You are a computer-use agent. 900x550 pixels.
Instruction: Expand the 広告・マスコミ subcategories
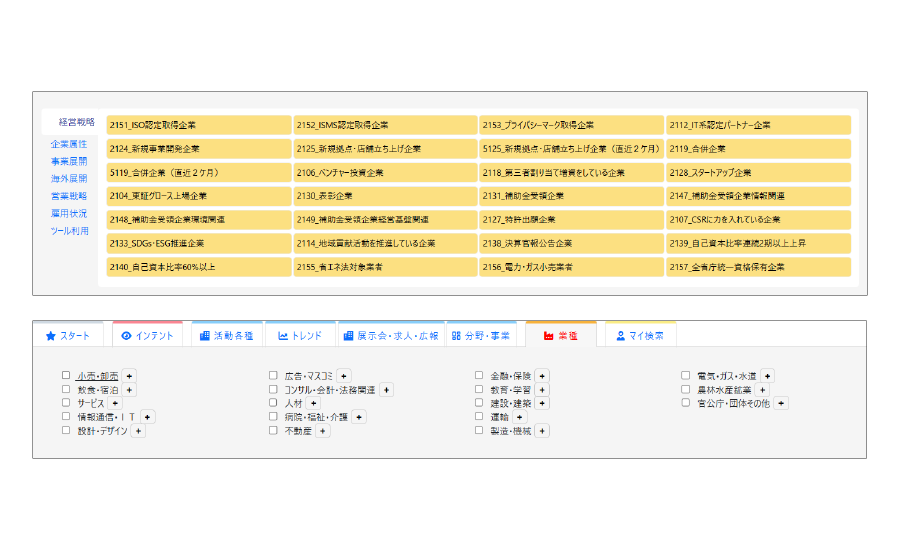pyautogui.click(x=344, y=376)
